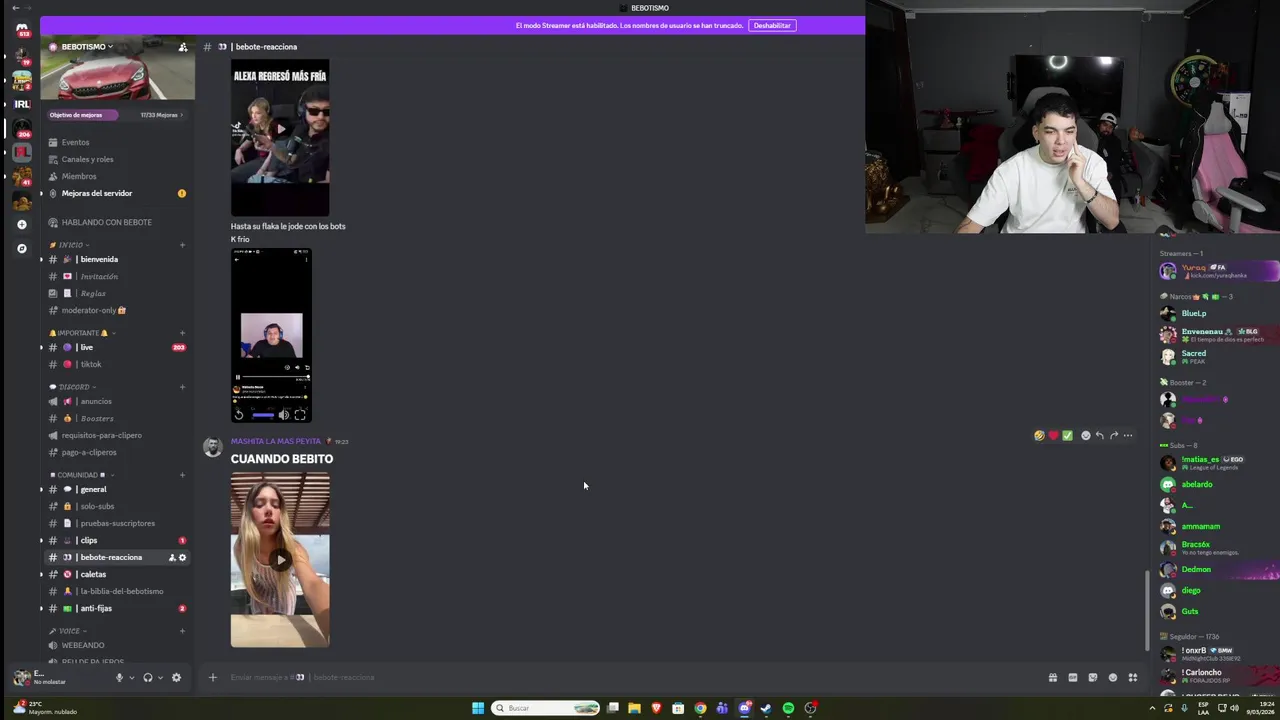Add channel to INICIO category plus
This screenshot has height=720, width=1280.
pyautogui.click(x=182, y=245)
